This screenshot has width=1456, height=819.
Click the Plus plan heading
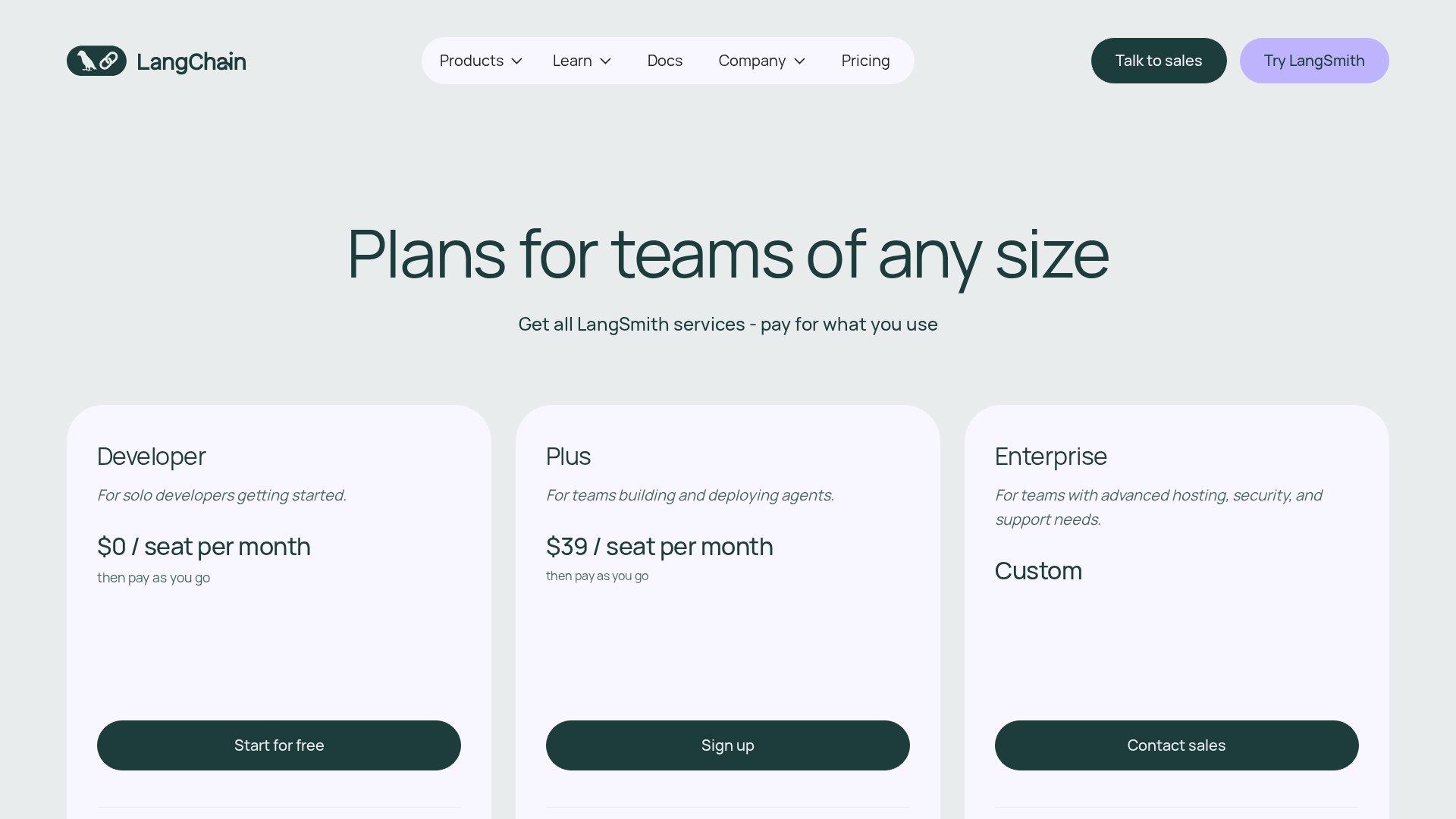(568, 457)
